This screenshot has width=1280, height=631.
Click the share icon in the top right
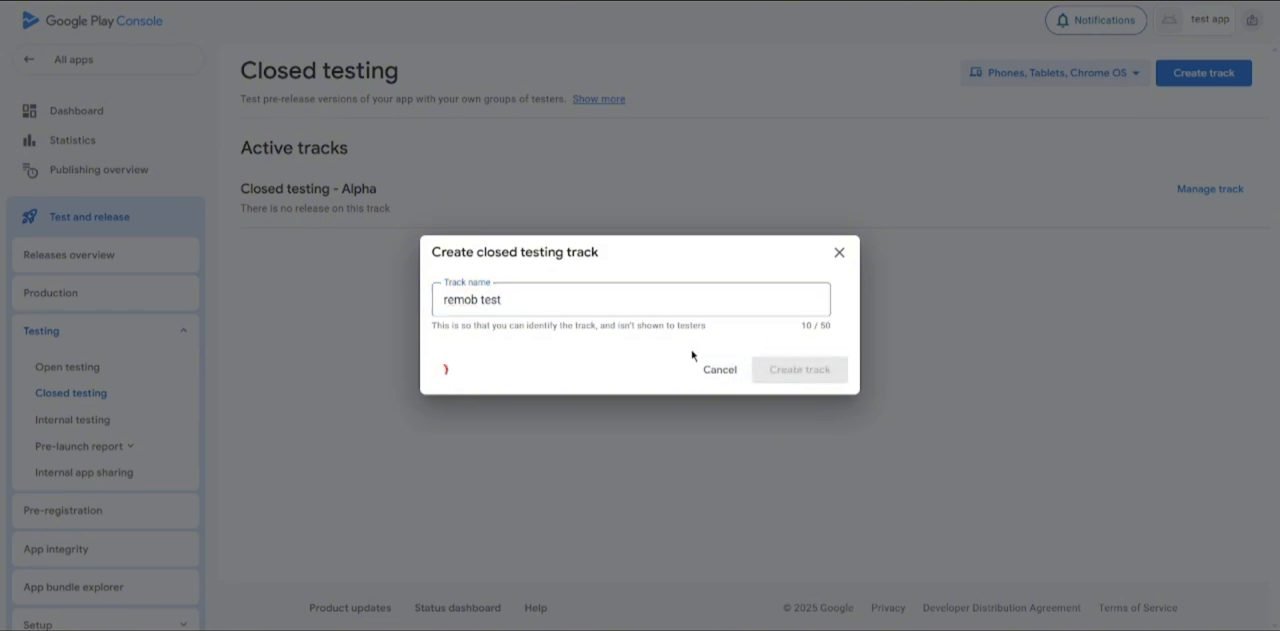click(1252, 20)
